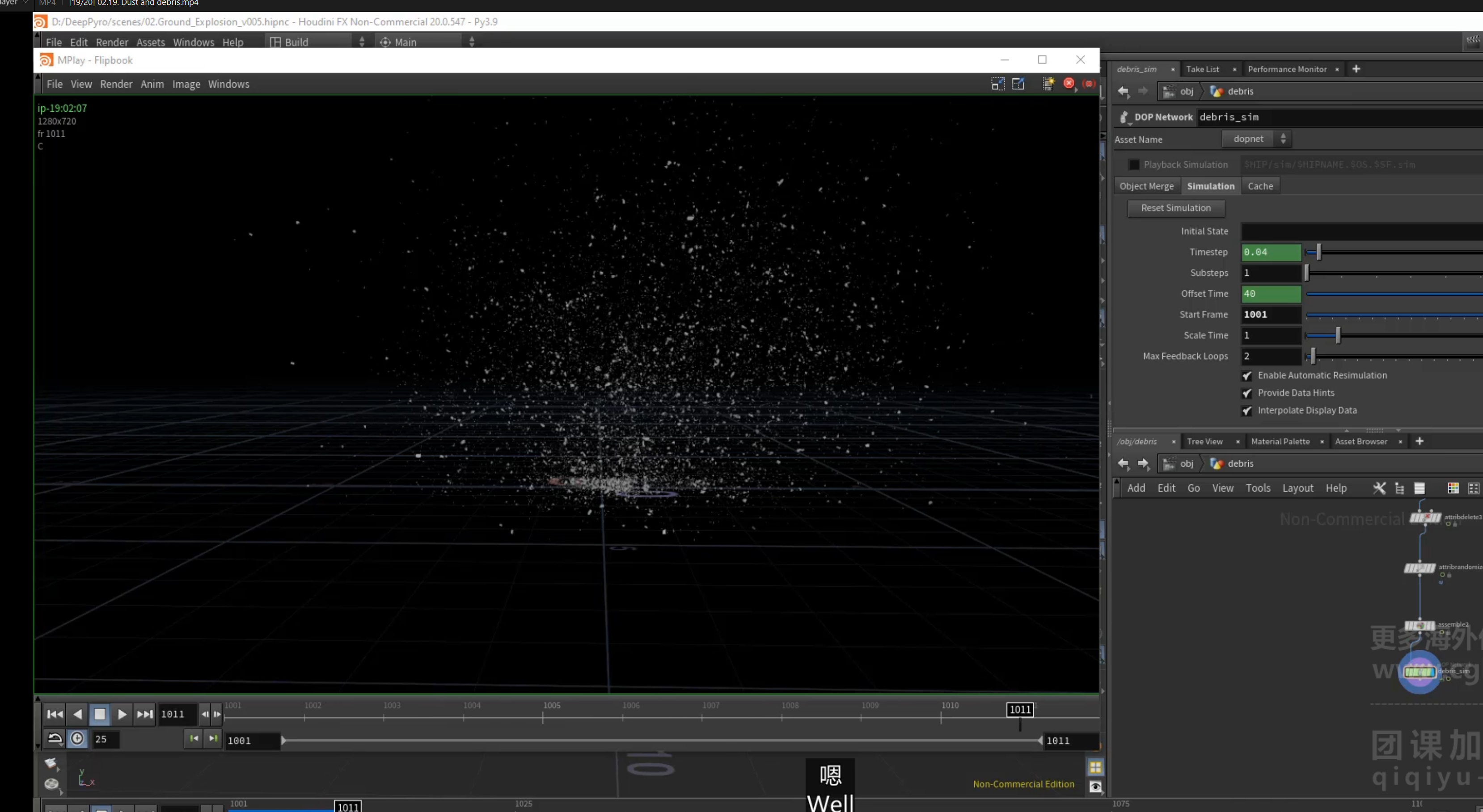
Task: Adjust the Scale Time slider handle
Action: coord(1338,335)
